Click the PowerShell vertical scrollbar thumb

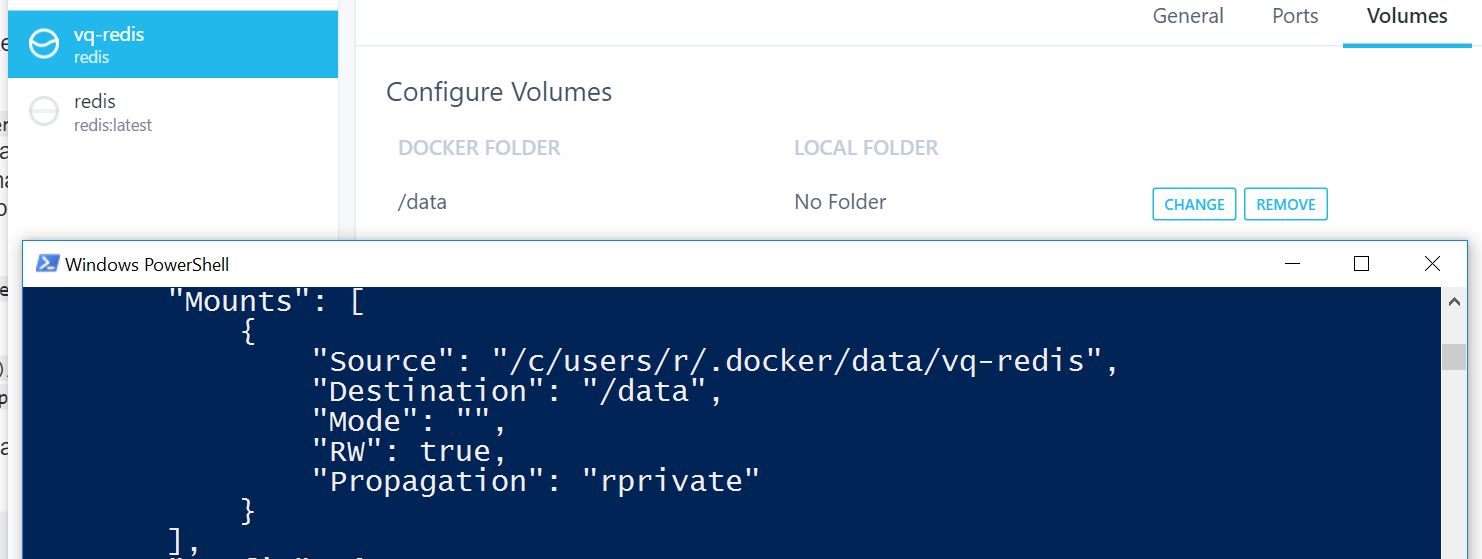click(x=1453, y=357)
